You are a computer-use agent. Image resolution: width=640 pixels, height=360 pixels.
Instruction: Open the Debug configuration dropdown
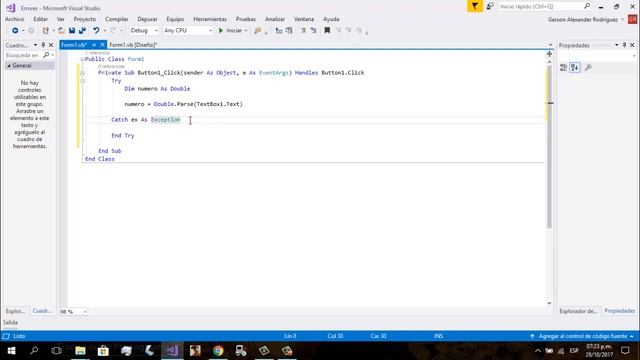(x=144, y=31)
